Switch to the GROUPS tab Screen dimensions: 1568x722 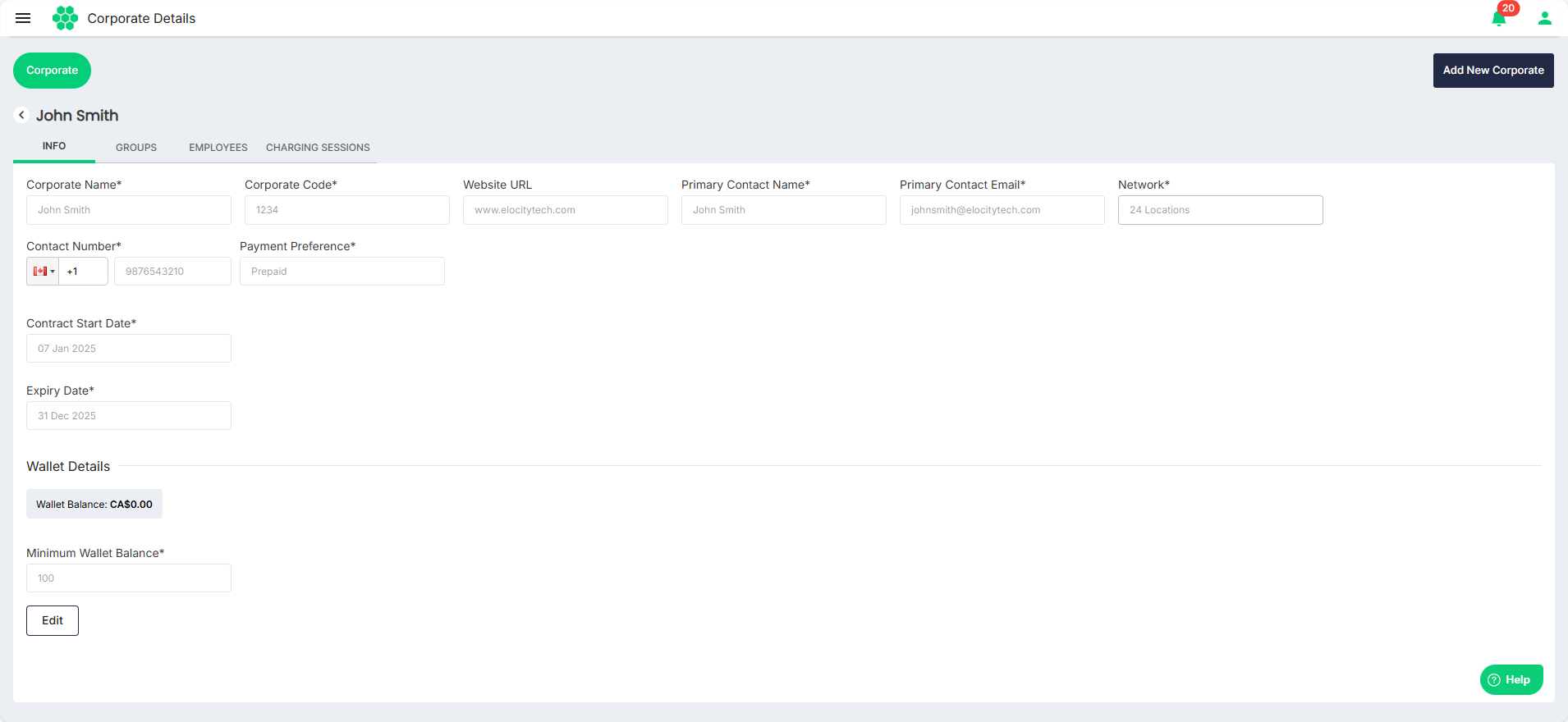(136, 148)
